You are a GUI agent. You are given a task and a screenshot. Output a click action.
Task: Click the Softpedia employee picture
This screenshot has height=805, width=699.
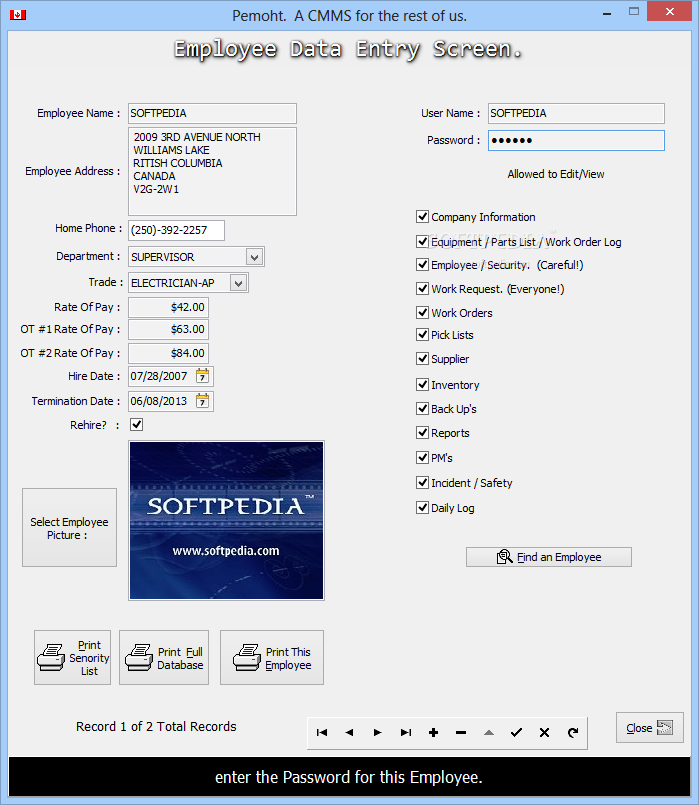click(x=226, y=521)
